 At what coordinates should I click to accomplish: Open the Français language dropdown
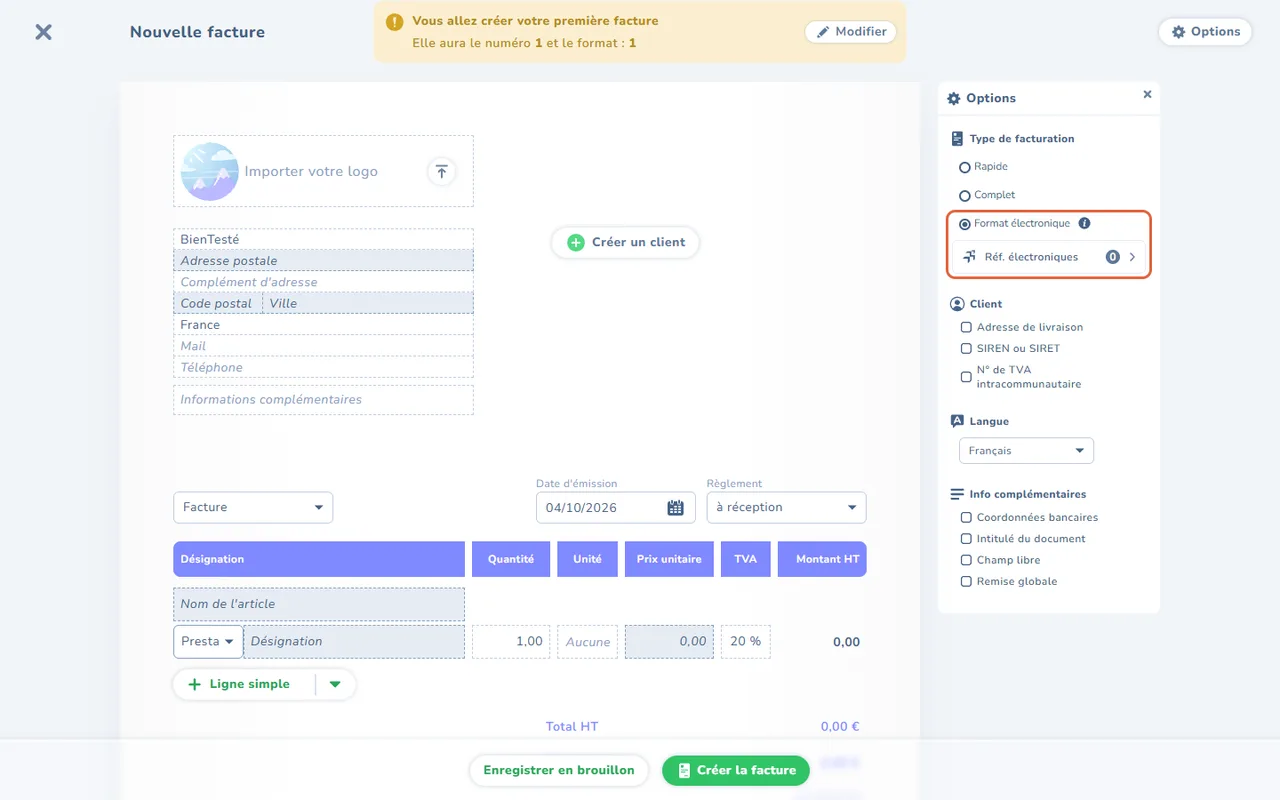coord(1026,451)
